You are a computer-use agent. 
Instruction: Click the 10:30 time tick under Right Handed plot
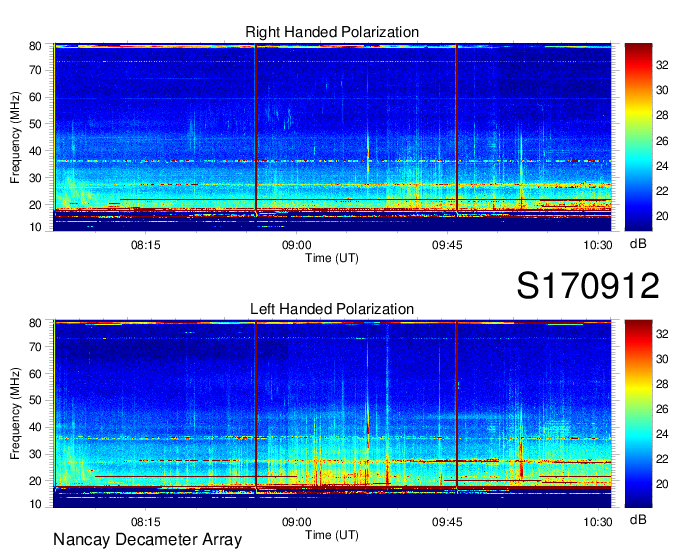coord(598,245)
